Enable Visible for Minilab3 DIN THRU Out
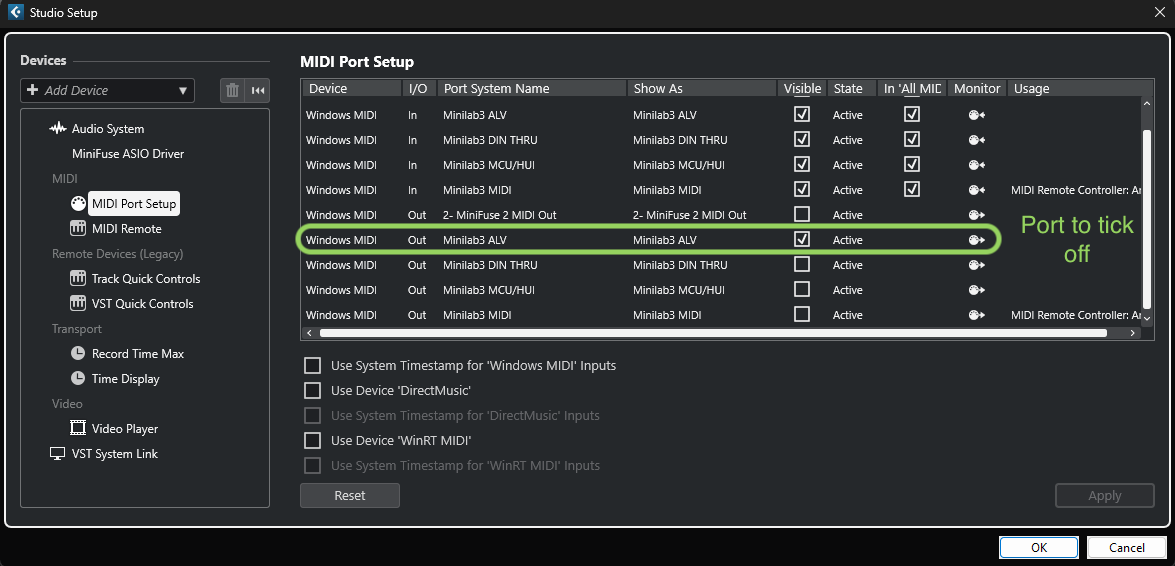The image size is (1175, 566). click(x=802, y=264)
